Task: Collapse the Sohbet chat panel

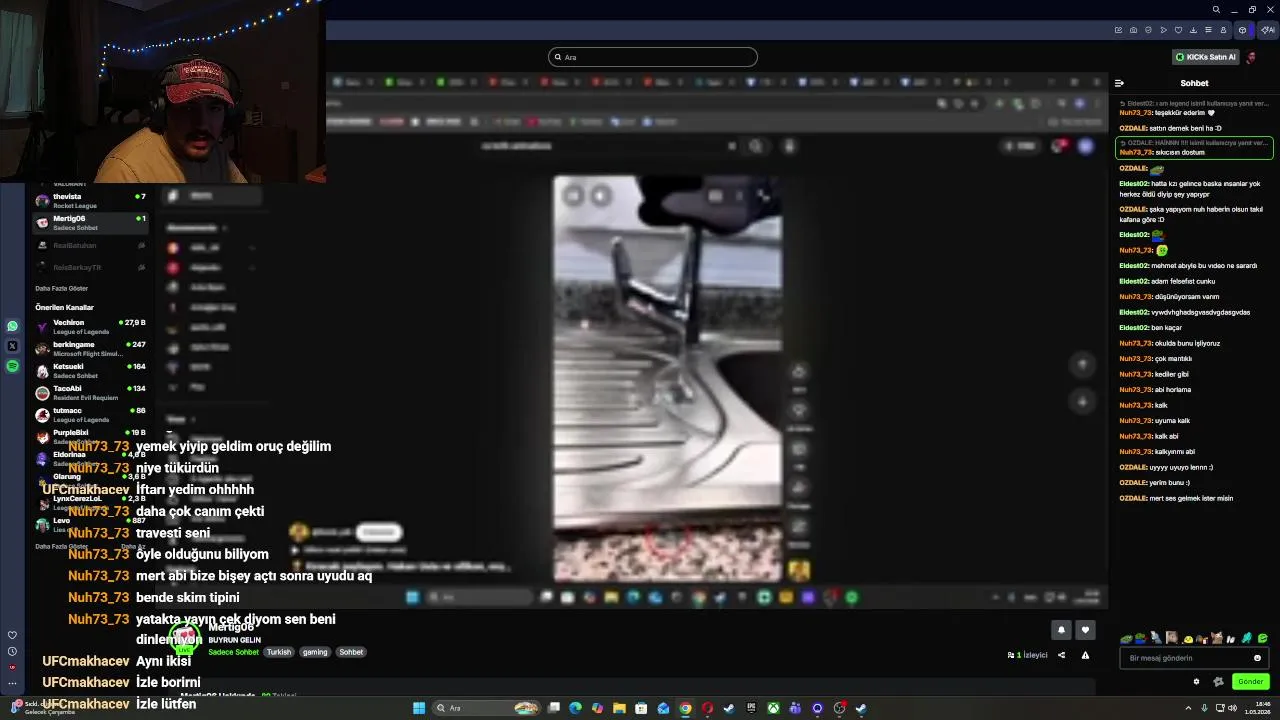Action: tap(1119, 83)
